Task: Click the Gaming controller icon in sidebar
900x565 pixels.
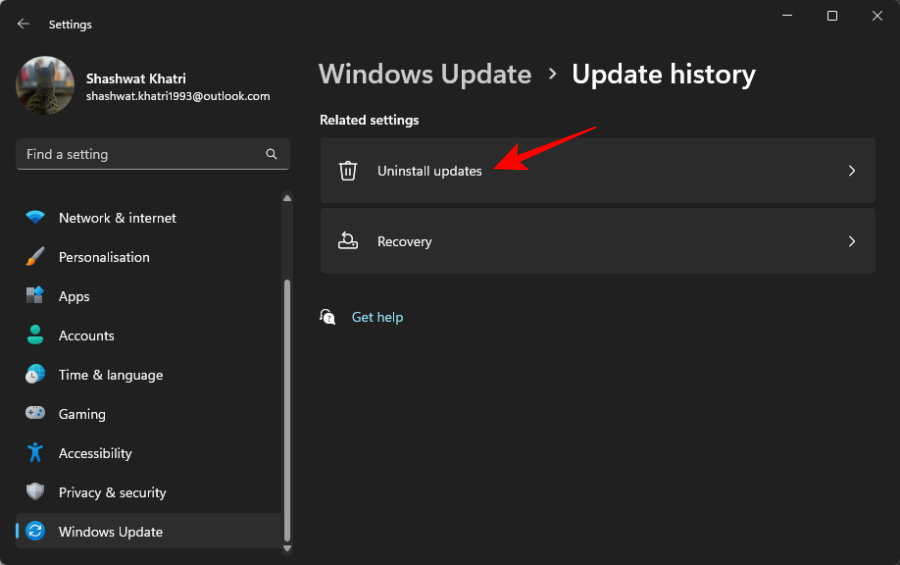Action: [35, 414]
